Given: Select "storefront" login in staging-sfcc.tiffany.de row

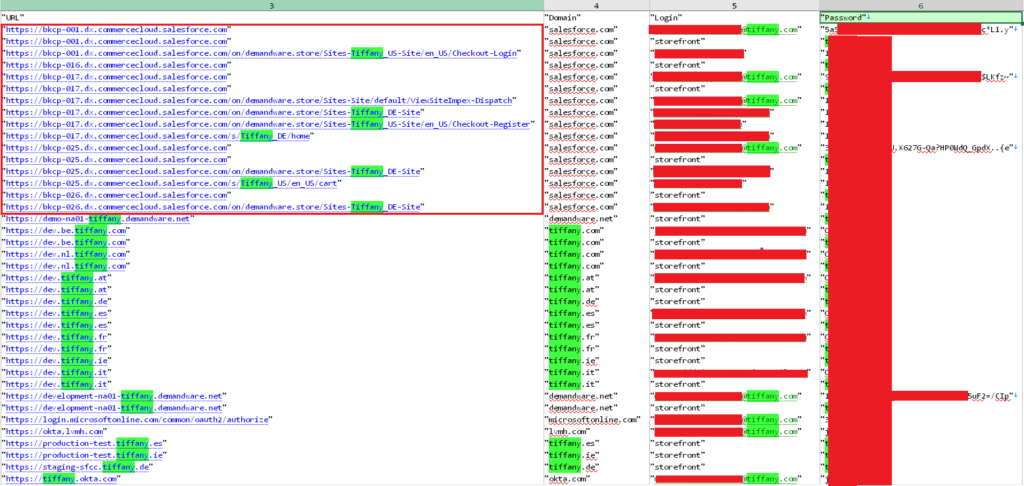Looking at the screenshot, I should [x=678, y=467].
